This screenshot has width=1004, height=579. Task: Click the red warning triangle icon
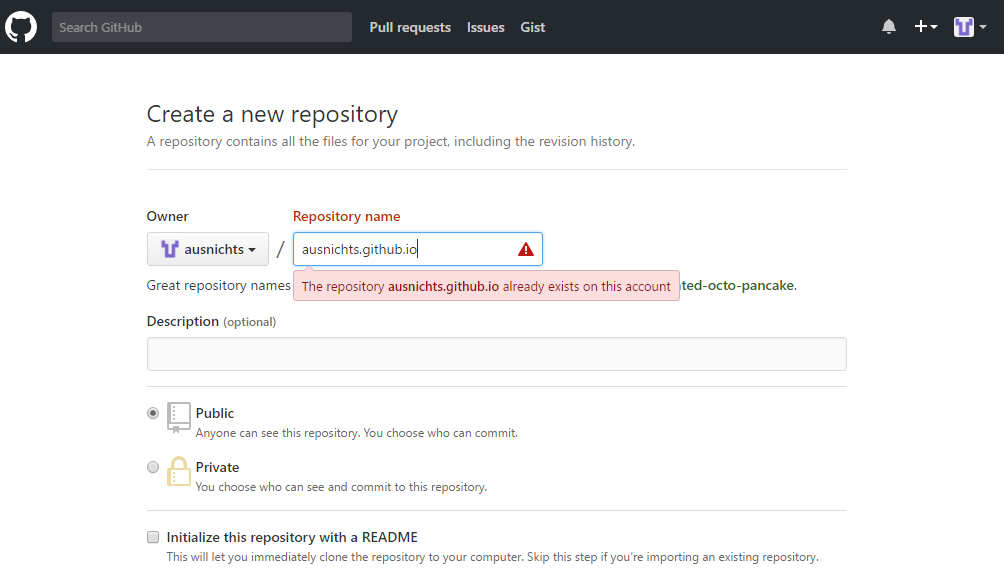click(526, 249)
